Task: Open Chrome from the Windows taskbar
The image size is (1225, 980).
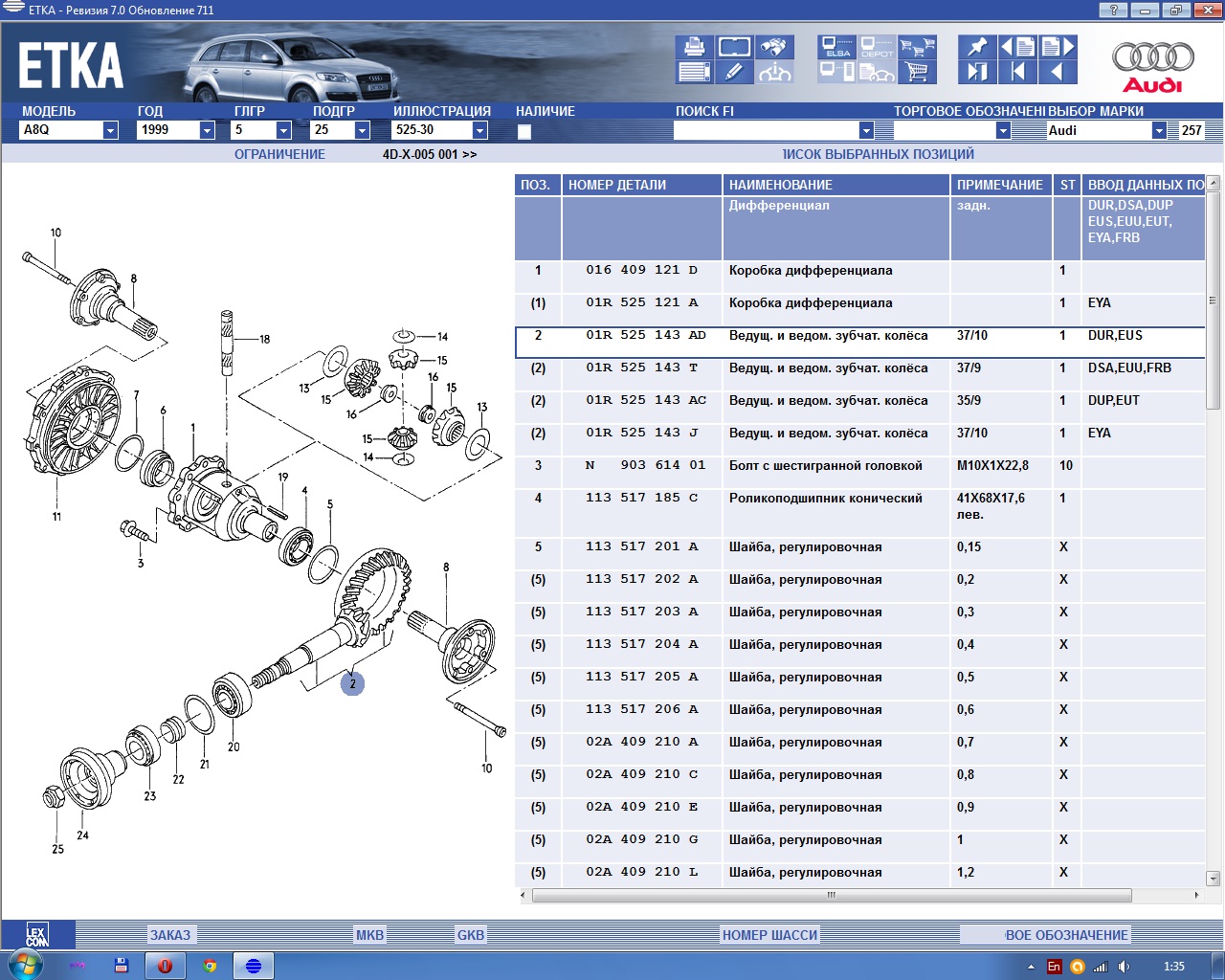Action: click(210, 966)
